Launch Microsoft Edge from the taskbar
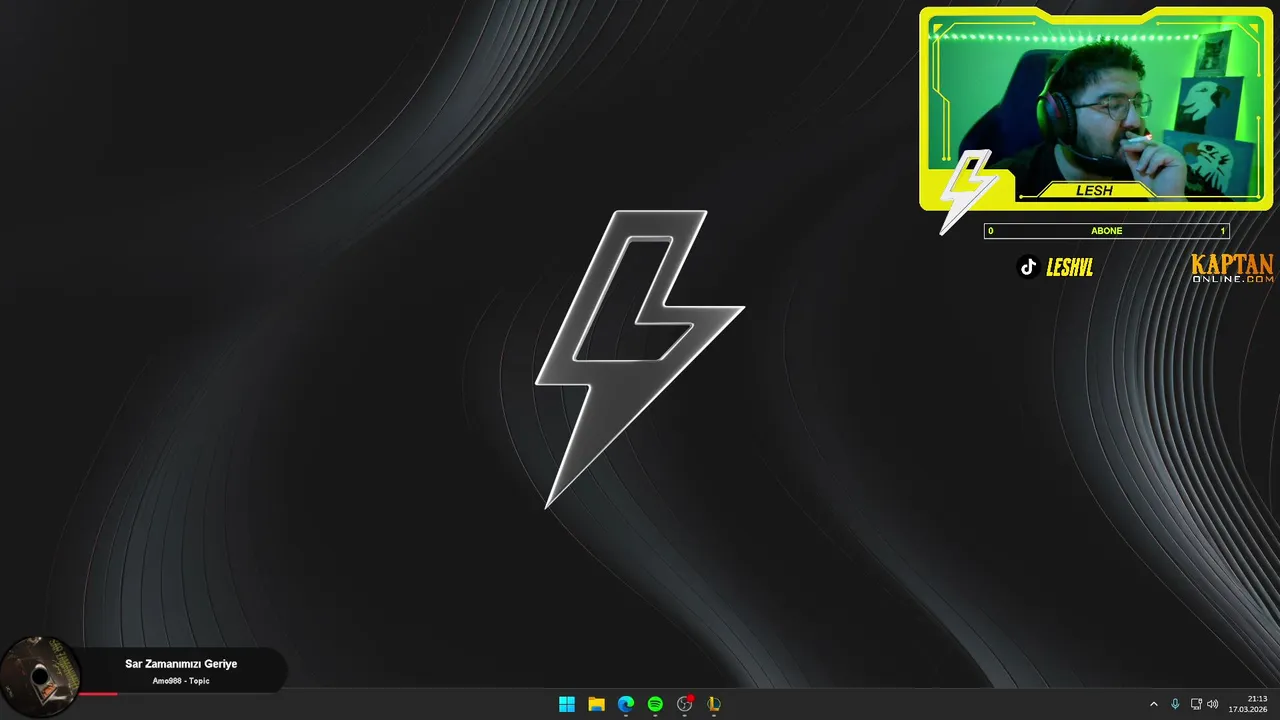The height and width of the screenshot is (720, 1280). coord(626,704)
